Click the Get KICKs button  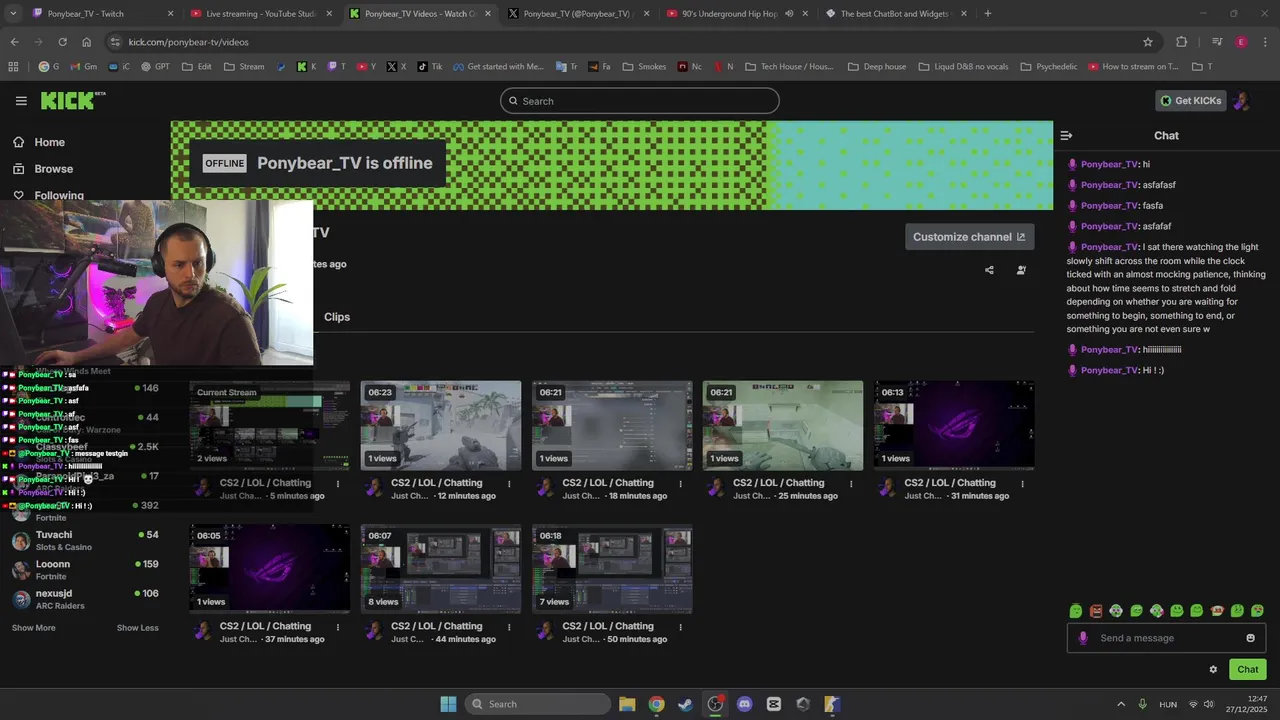pos(1190,101)
